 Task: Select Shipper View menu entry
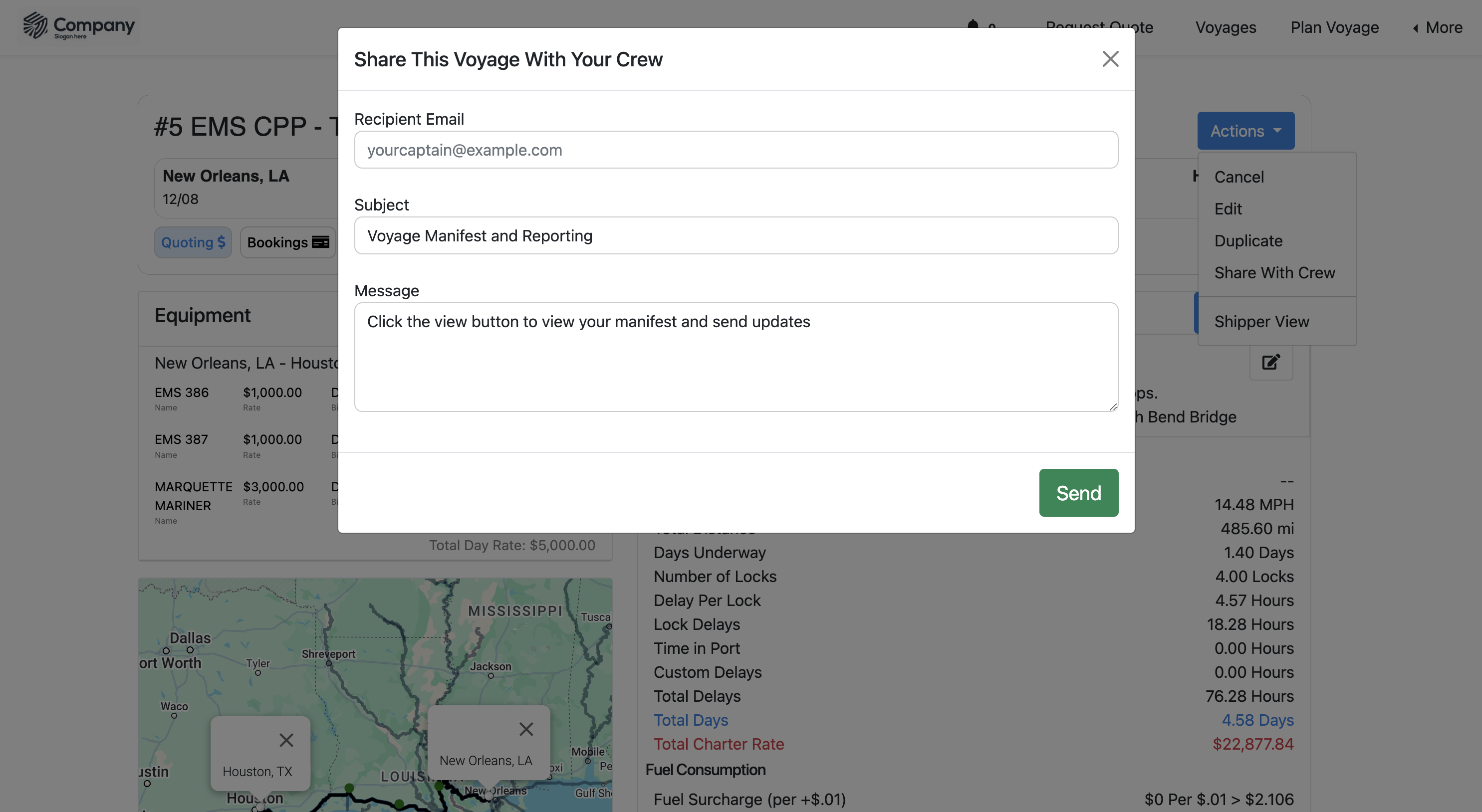pos(1261,322)
